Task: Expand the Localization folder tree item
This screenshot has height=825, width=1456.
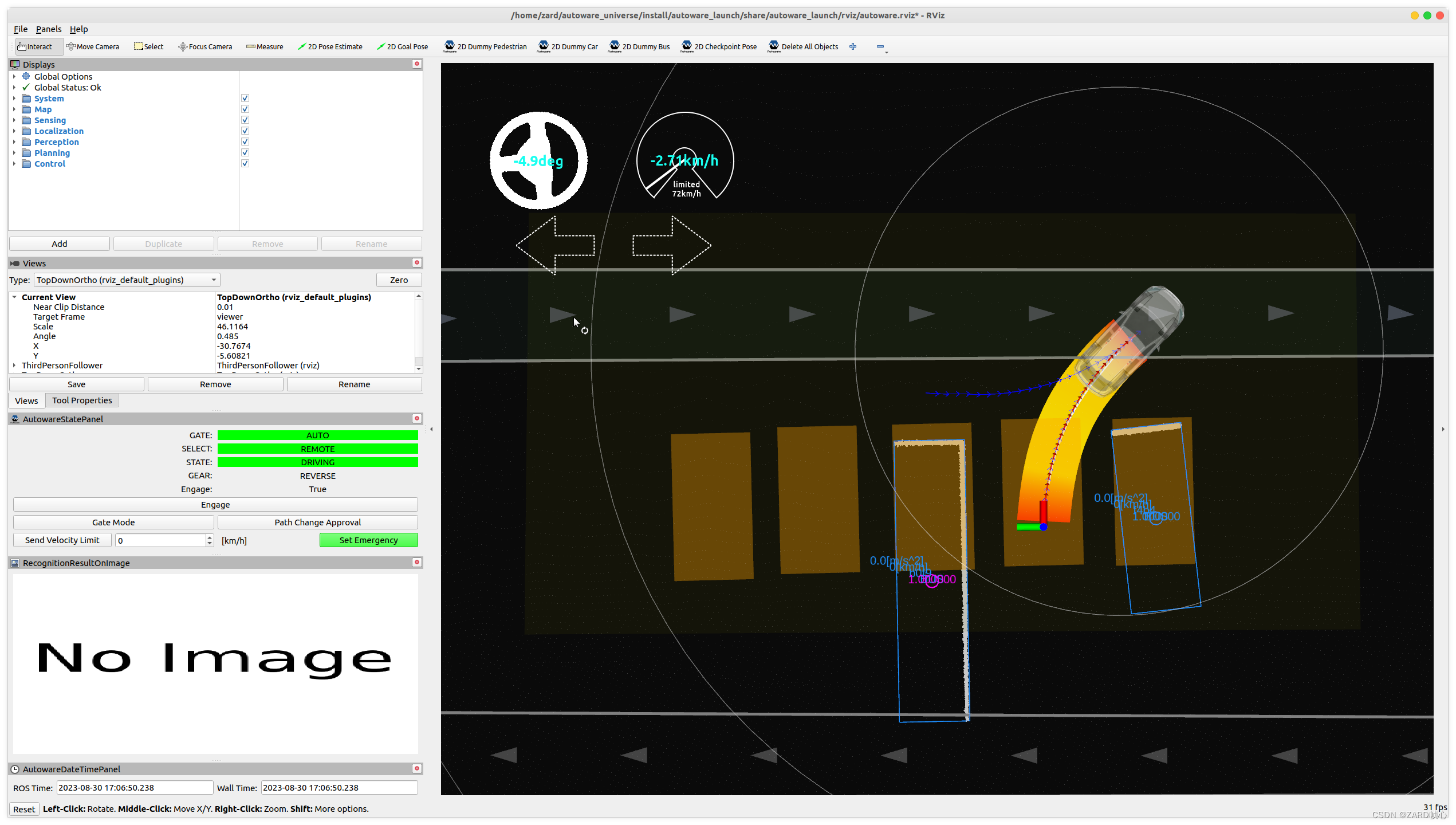Action: click(x=14, y=131)
